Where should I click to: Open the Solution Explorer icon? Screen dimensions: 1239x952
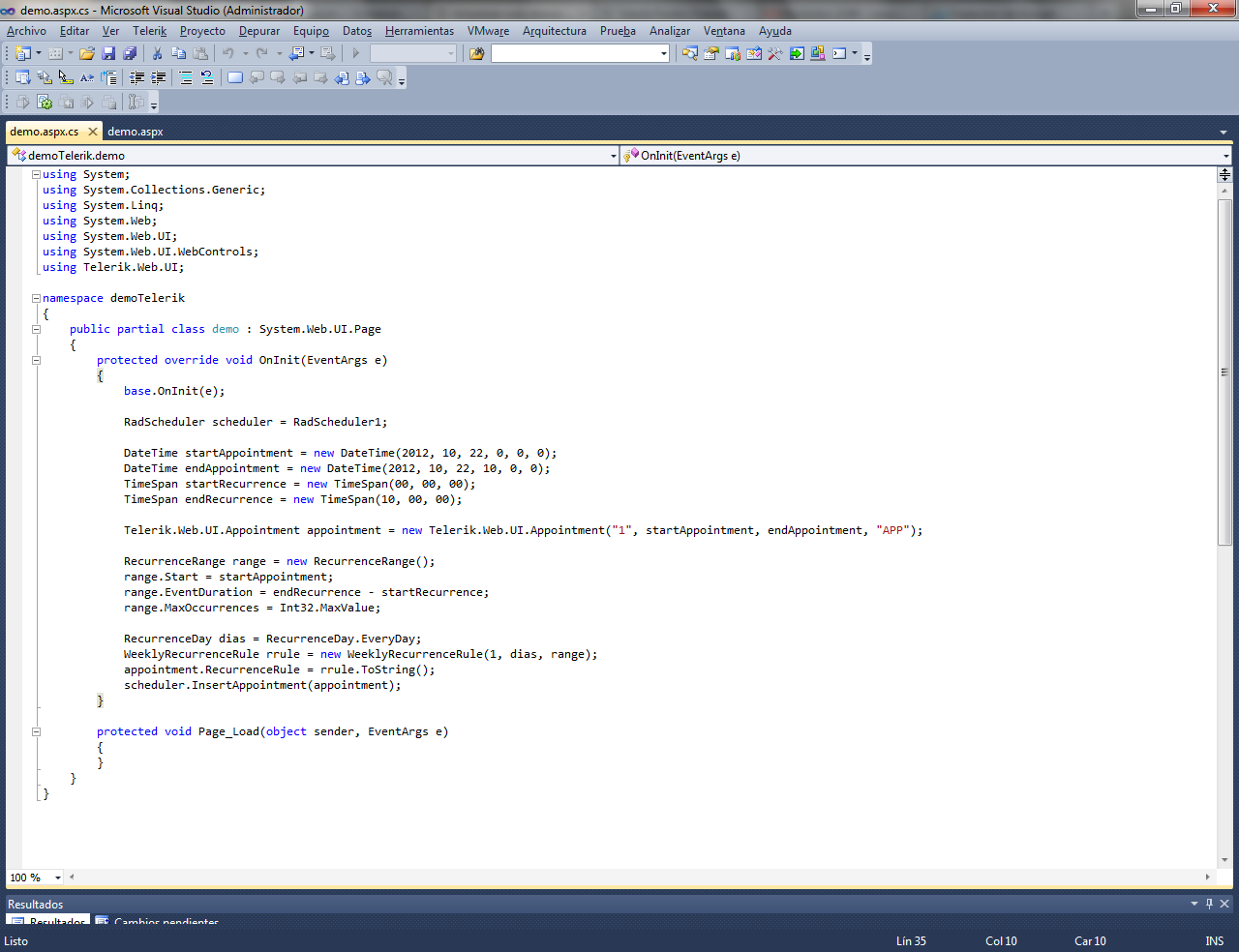689,53
